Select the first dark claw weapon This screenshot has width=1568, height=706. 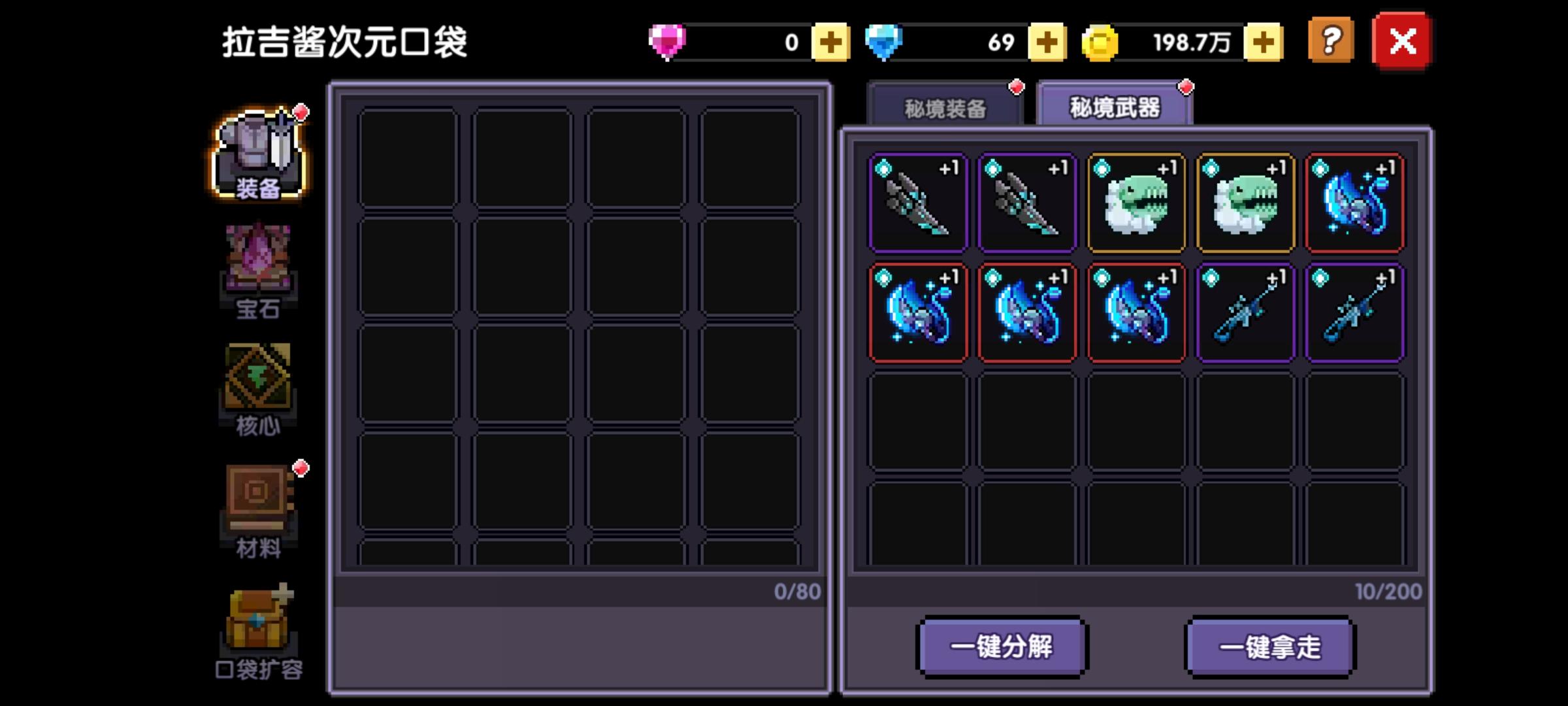click(x=918, y=203)
